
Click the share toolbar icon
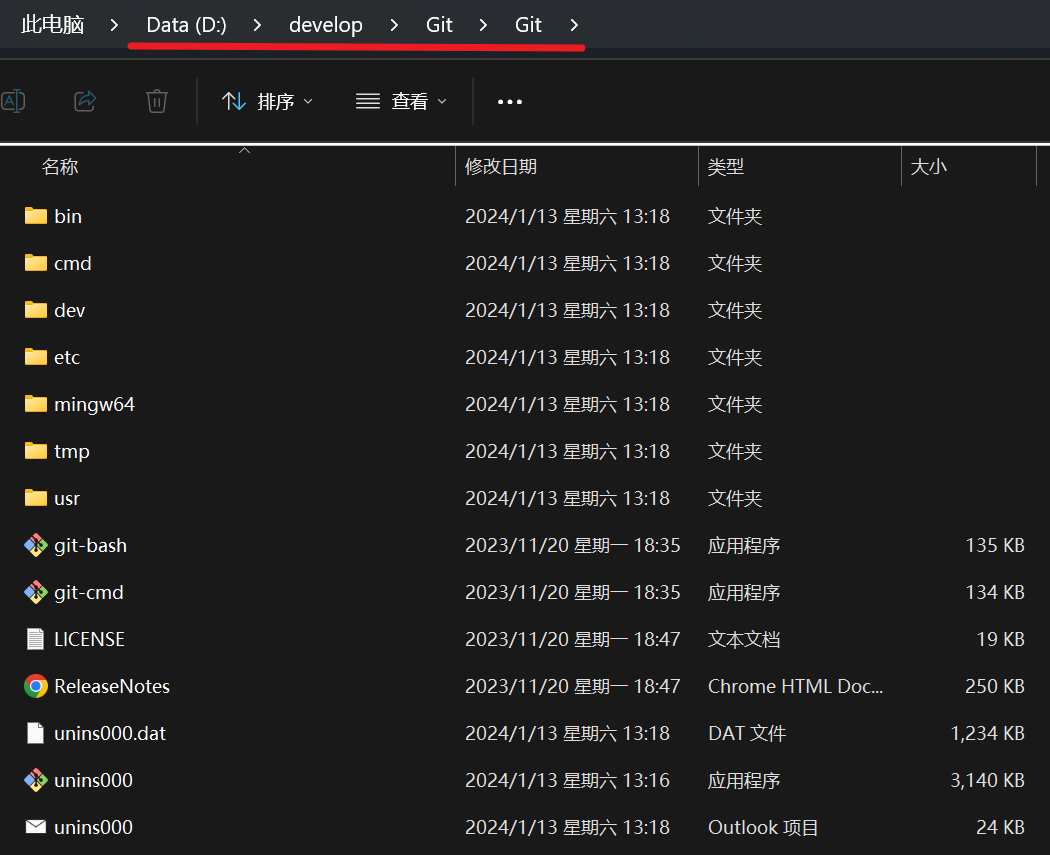(85, 102)
